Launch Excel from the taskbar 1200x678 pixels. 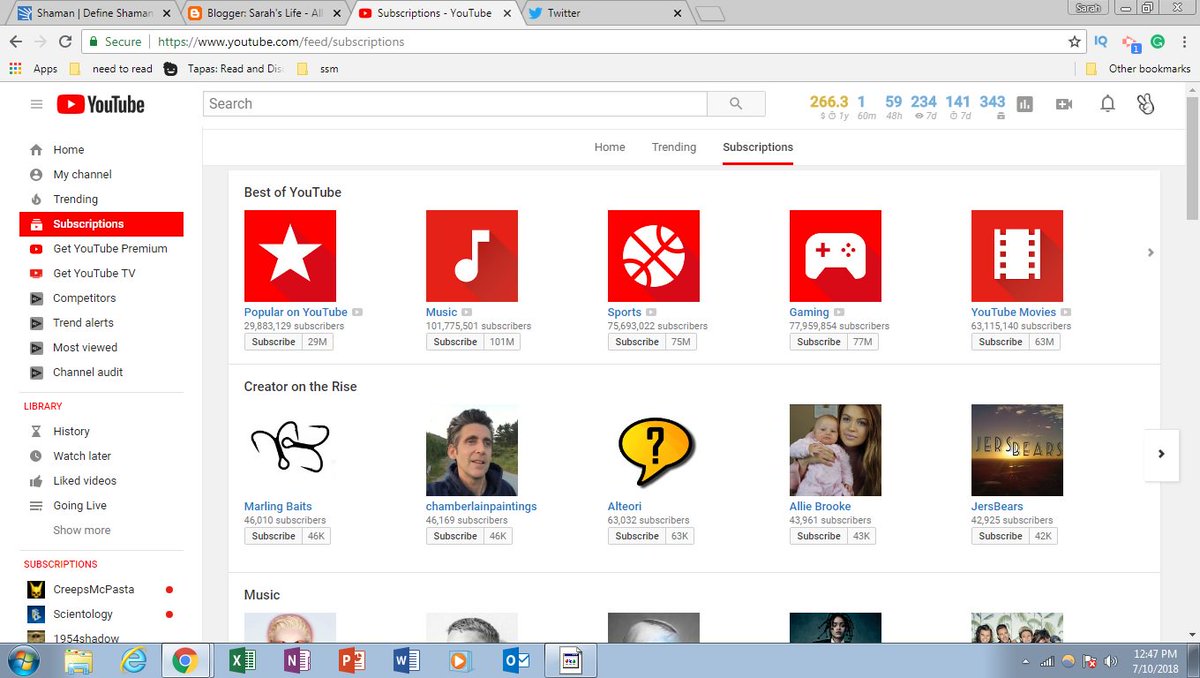click(x=242, y=661)
